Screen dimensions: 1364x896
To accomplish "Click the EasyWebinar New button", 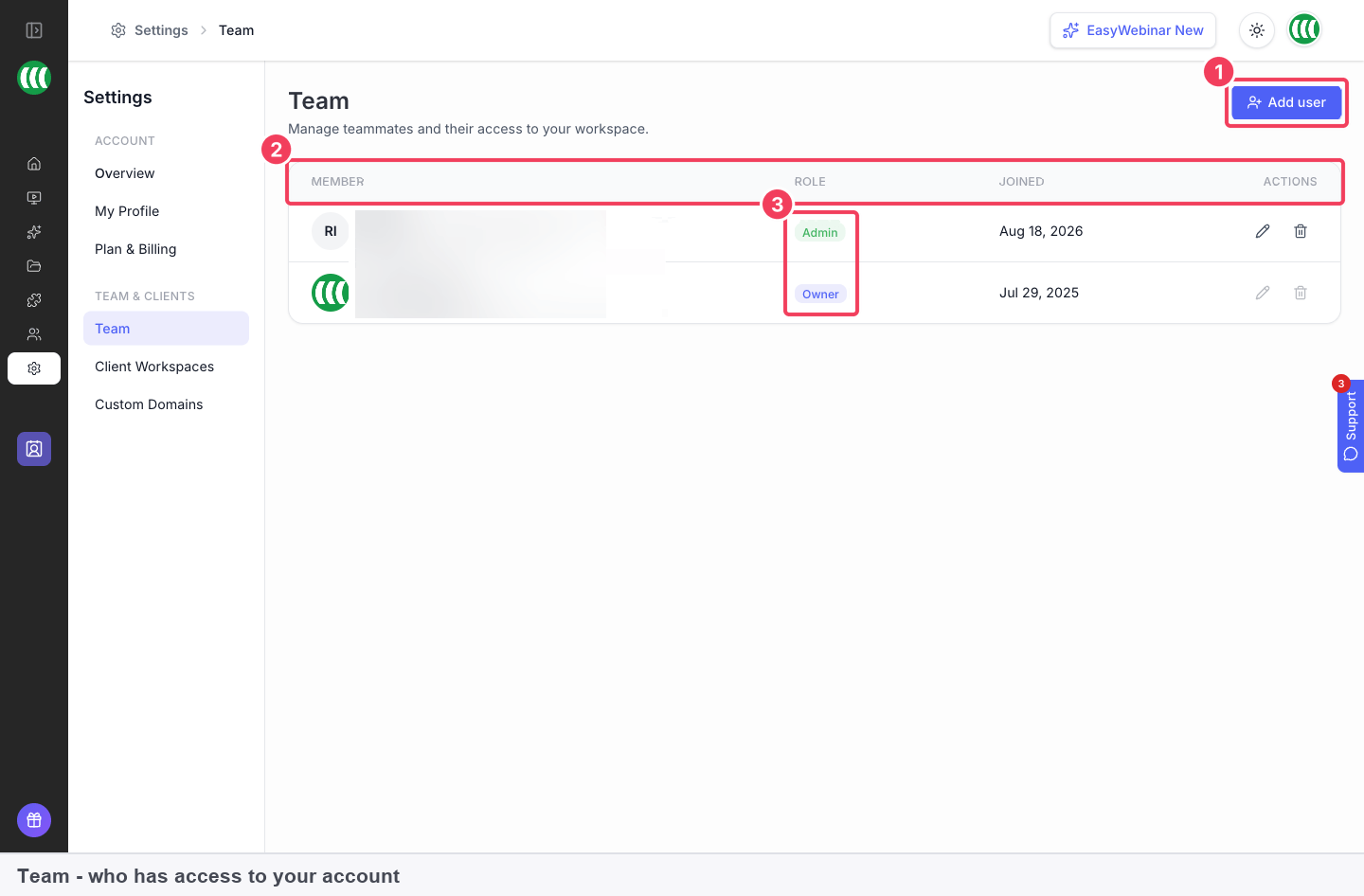I will click(x=1133, y=30).
